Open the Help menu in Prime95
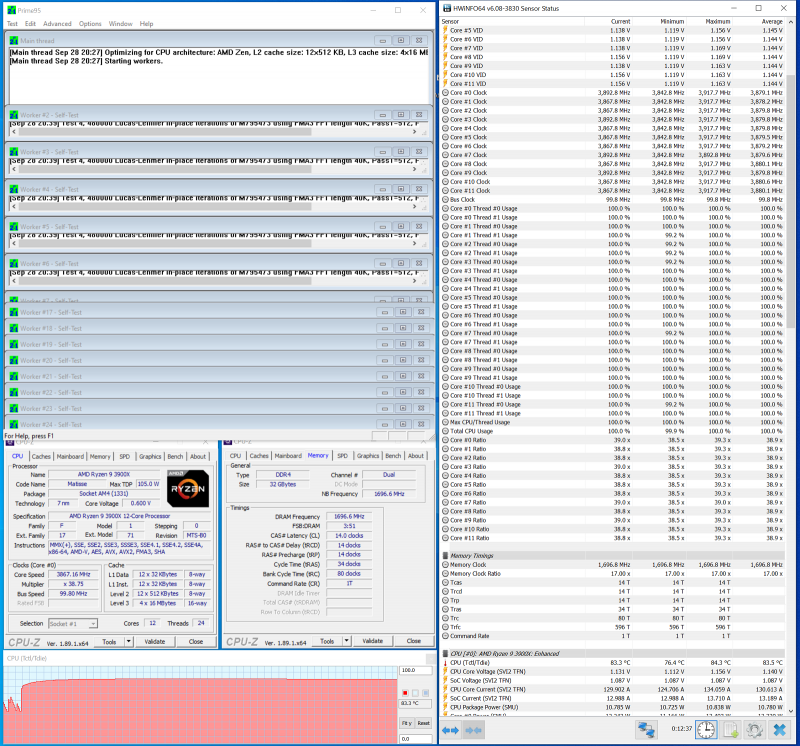This screenshot has height=746, width=800. coord(146,24)
